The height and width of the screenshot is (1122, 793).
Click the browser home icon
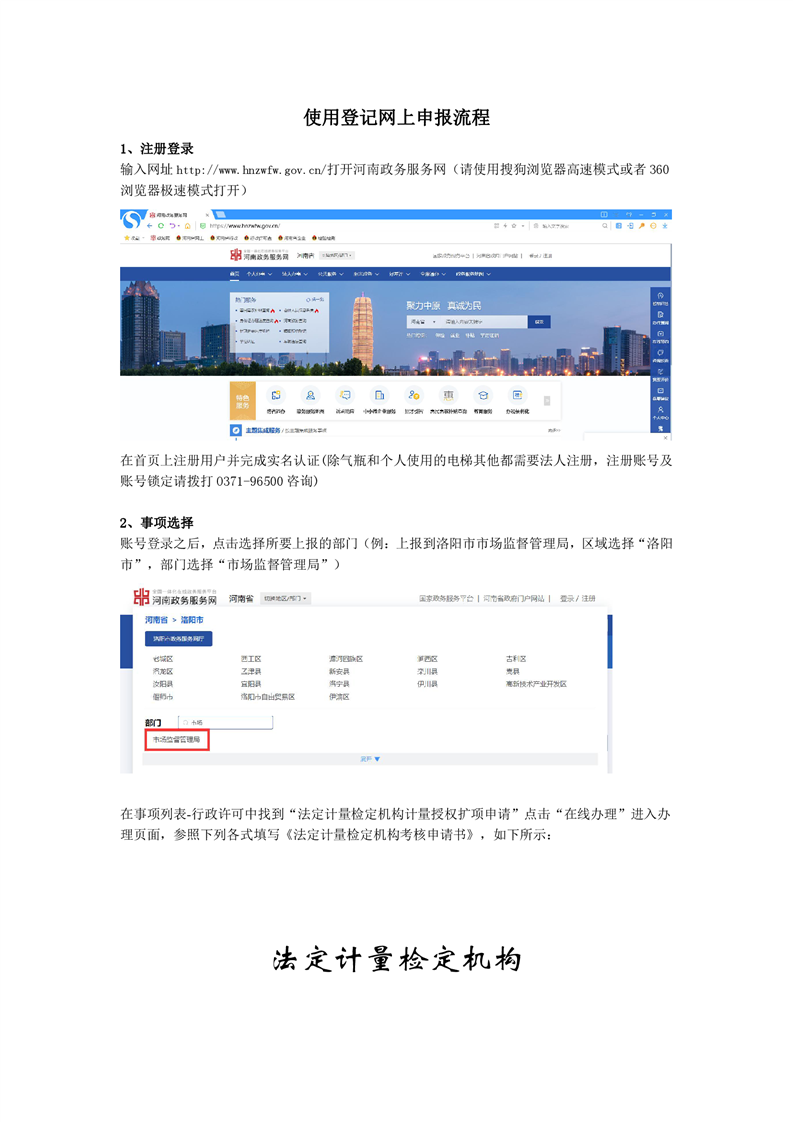[188, 225]
